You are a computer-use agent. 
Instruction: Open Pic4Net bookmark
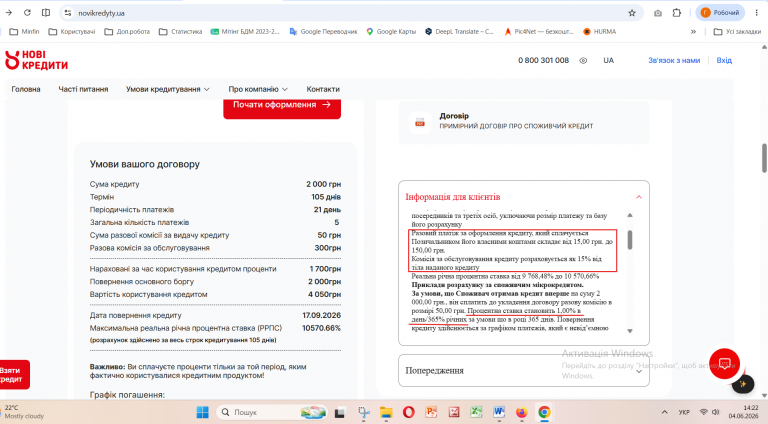coord(539,31)
